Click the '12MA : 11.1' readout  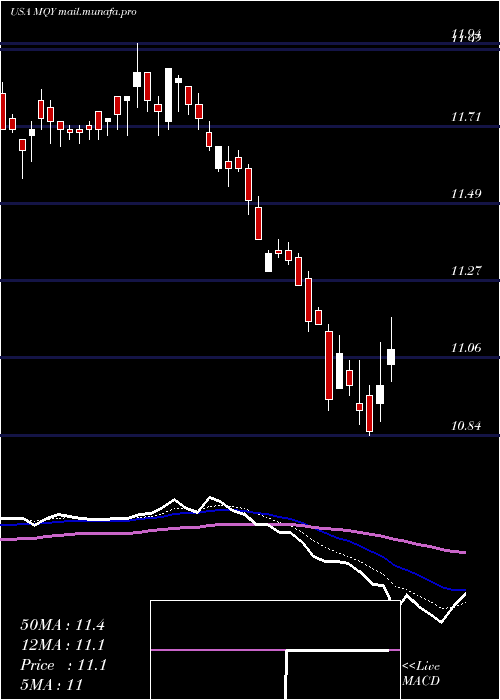(62, 645)
